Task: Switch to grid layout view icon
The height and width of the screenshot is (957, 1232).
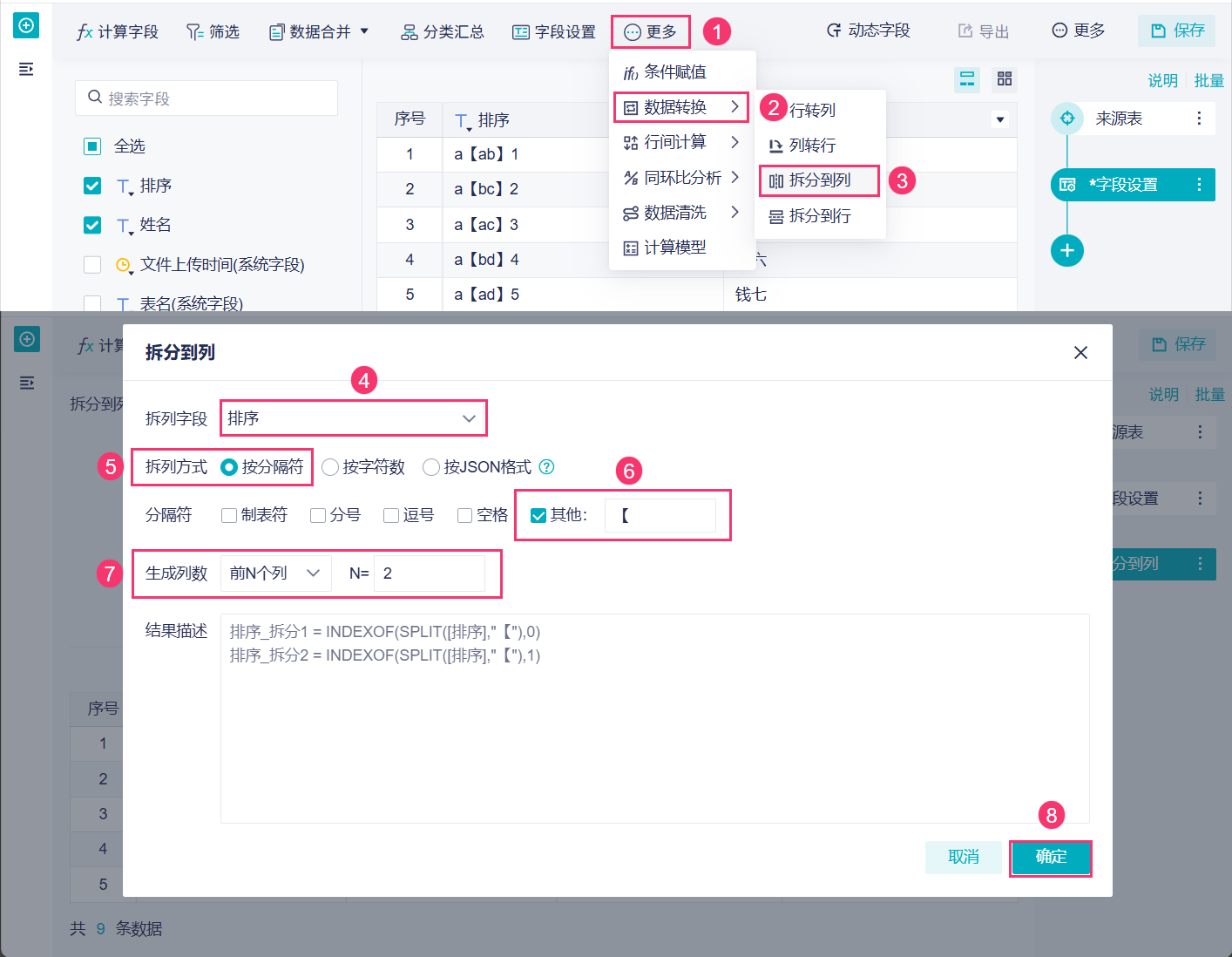Action: click(1005, 79)
